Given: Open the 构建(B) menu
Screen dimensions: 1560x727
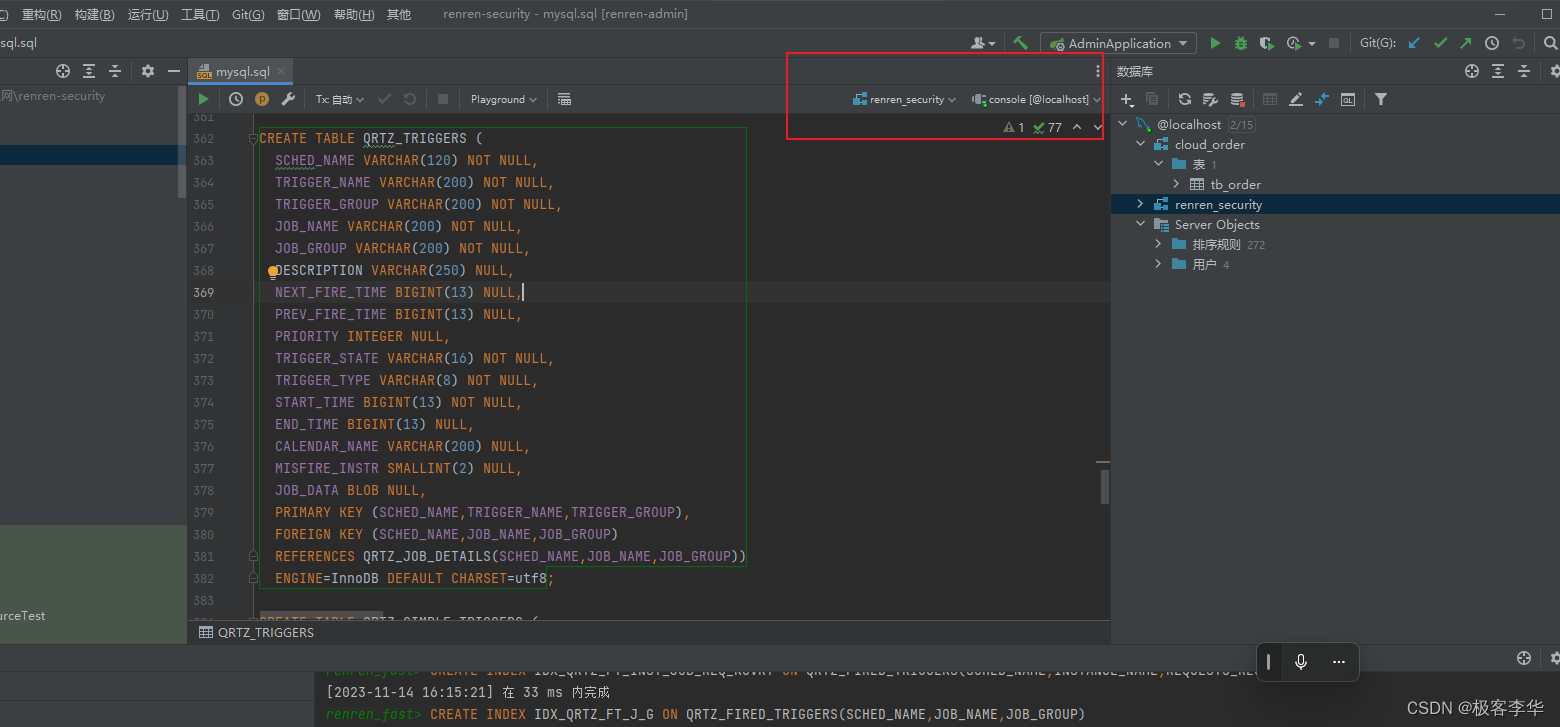Looking at the screenshot, I should [x=95, y=15].
